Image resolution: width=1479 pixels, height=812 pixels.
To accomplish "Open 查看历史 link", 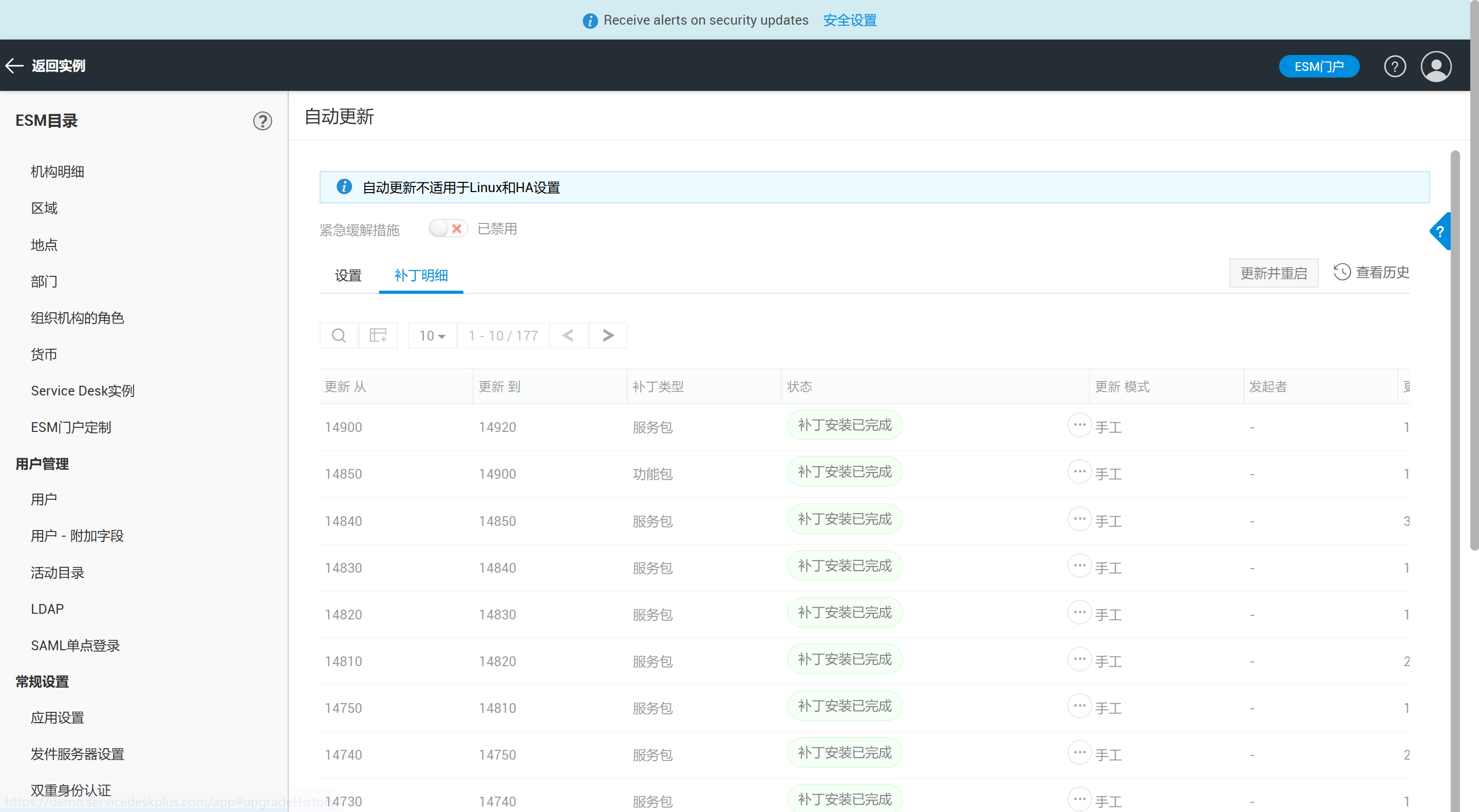I will point(1371,272).
